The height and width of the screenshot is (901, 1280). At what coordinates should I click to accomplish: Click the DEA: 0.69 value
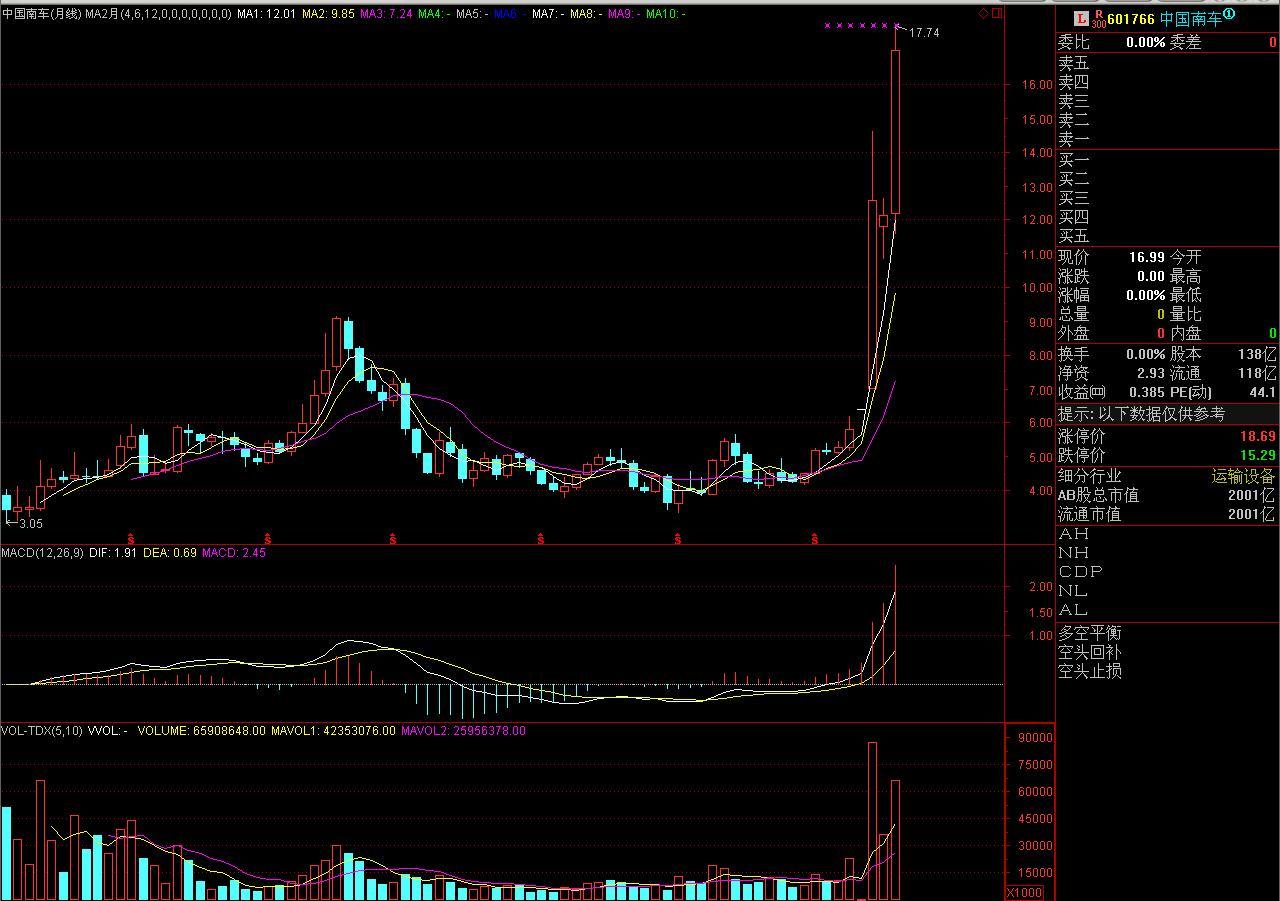tap(169, 552)
